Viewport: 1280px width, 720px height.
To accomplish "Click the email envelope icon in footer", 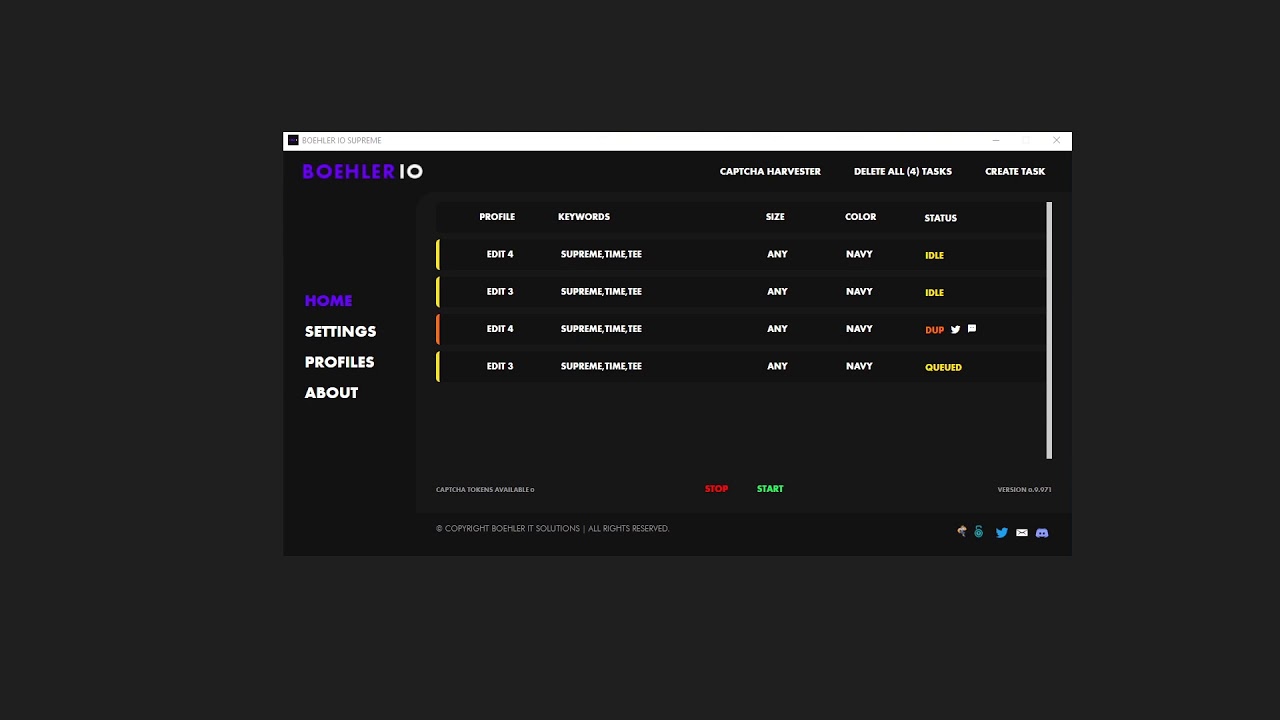I will click(x=1022, y=533).
